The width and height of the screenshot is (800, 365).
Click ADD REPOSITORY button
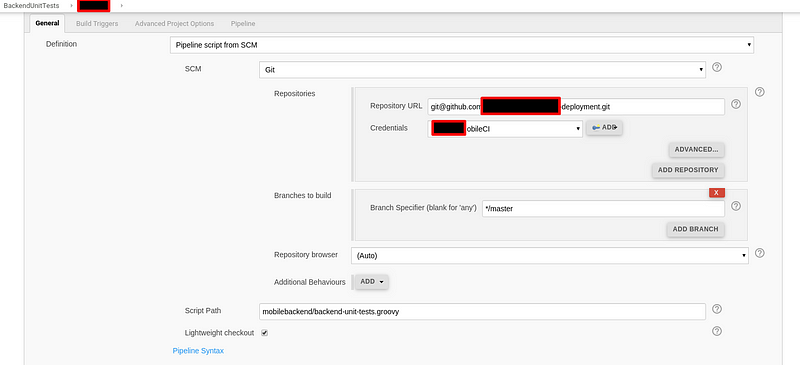[x=688, y=170]
